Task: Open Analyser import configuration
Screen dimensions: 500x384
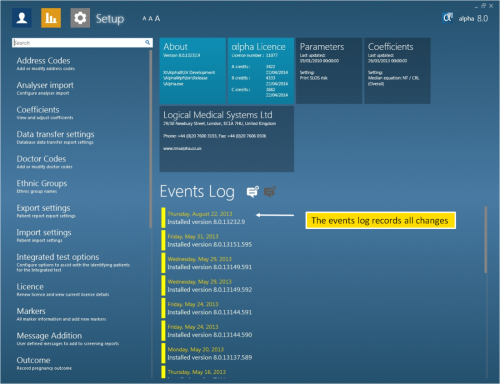Action: tap(45, 88)
